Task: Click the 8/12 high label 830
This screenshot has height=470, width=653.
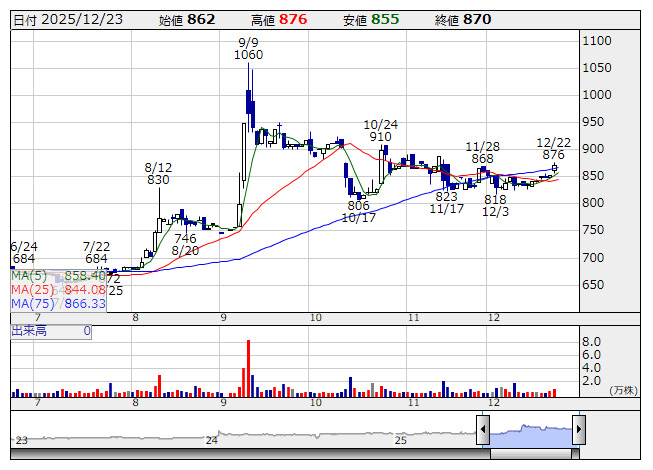Action: 158,180
